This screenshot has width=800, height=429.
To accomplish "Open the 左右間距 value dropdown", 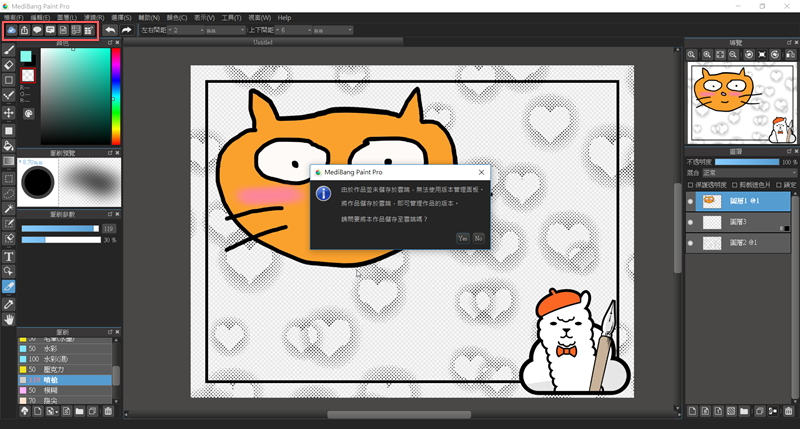I will [x=207, y=30].
